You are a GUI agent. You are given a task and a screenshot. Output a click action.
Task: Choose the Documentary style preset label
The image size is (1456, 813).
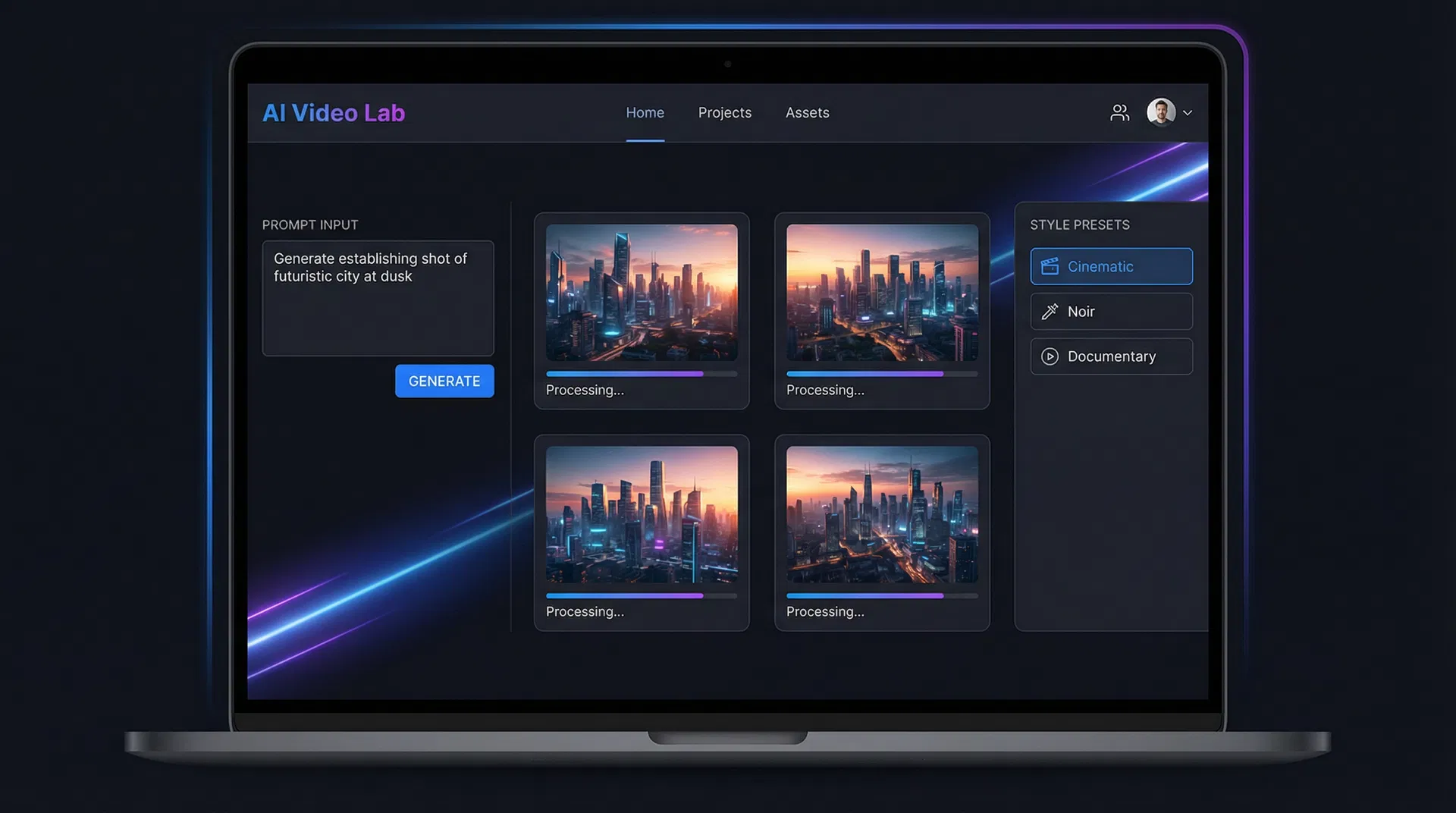(x=1111, y=356)
